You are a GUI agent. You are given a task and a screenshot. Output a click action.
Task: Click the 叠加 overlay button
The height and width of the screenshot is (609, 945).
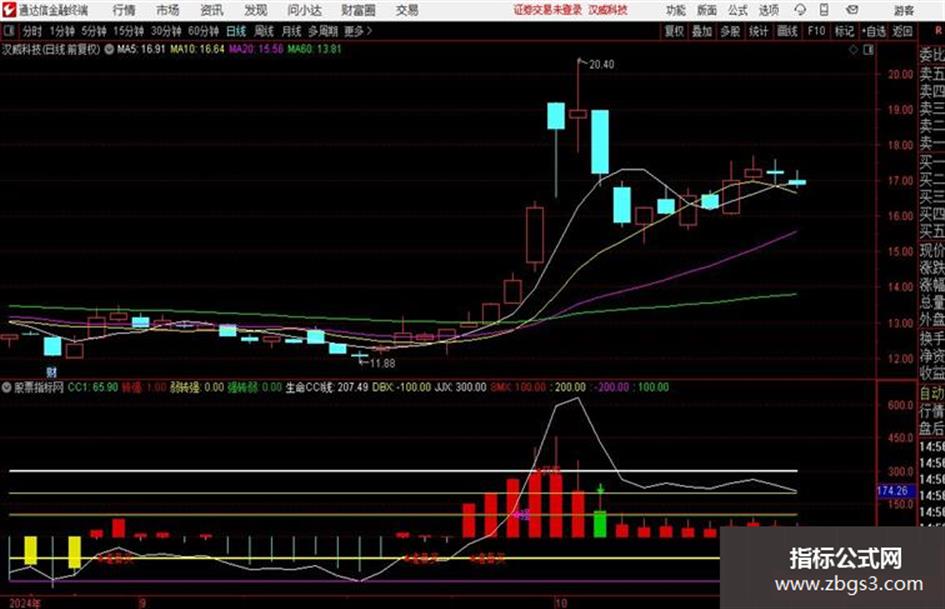pos(702,31)
